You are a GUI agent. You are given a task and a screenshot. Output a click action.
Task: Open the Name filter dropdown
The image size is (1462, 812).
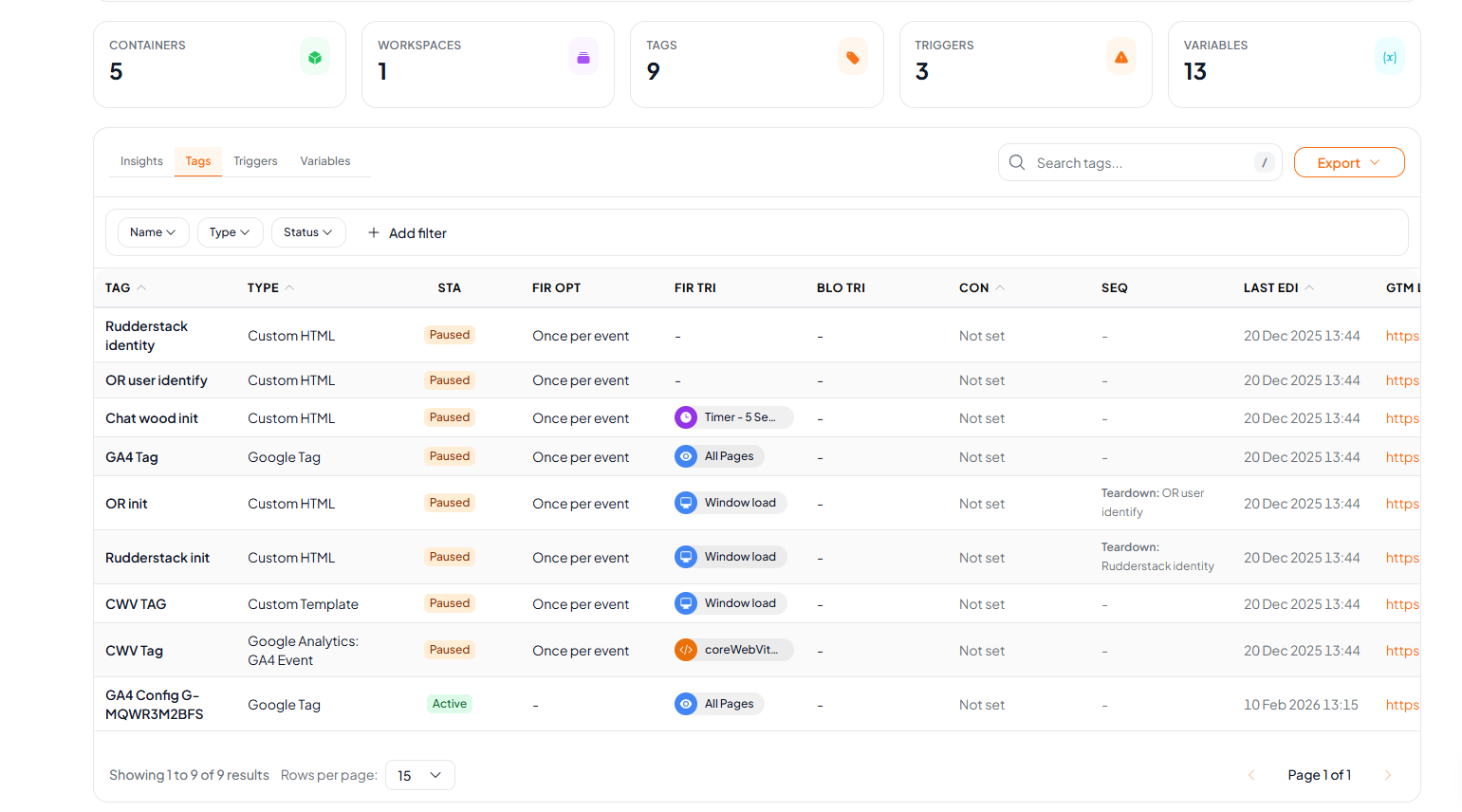(x=154, y=232)
